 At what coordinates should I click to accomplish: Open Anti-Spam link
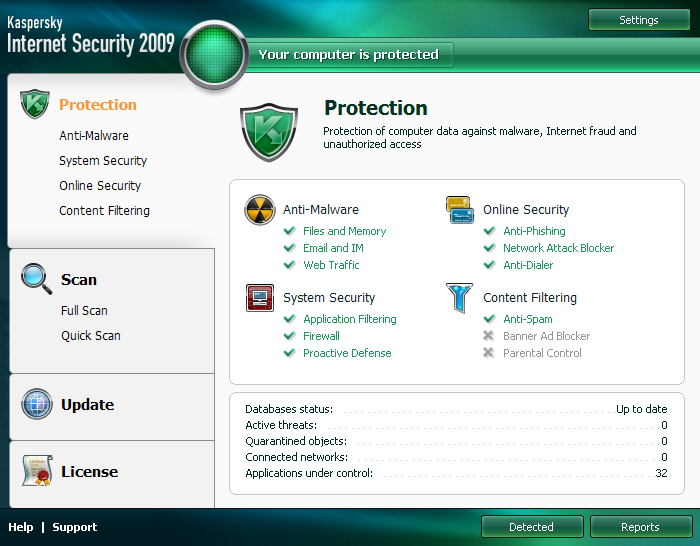(528, 319)
